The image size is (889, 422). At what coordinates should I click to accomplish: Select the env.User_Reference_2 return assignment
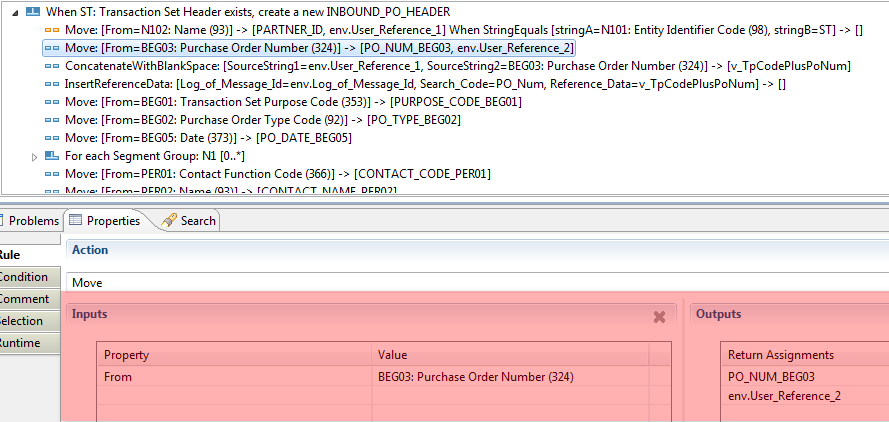[x=786, y=397]
